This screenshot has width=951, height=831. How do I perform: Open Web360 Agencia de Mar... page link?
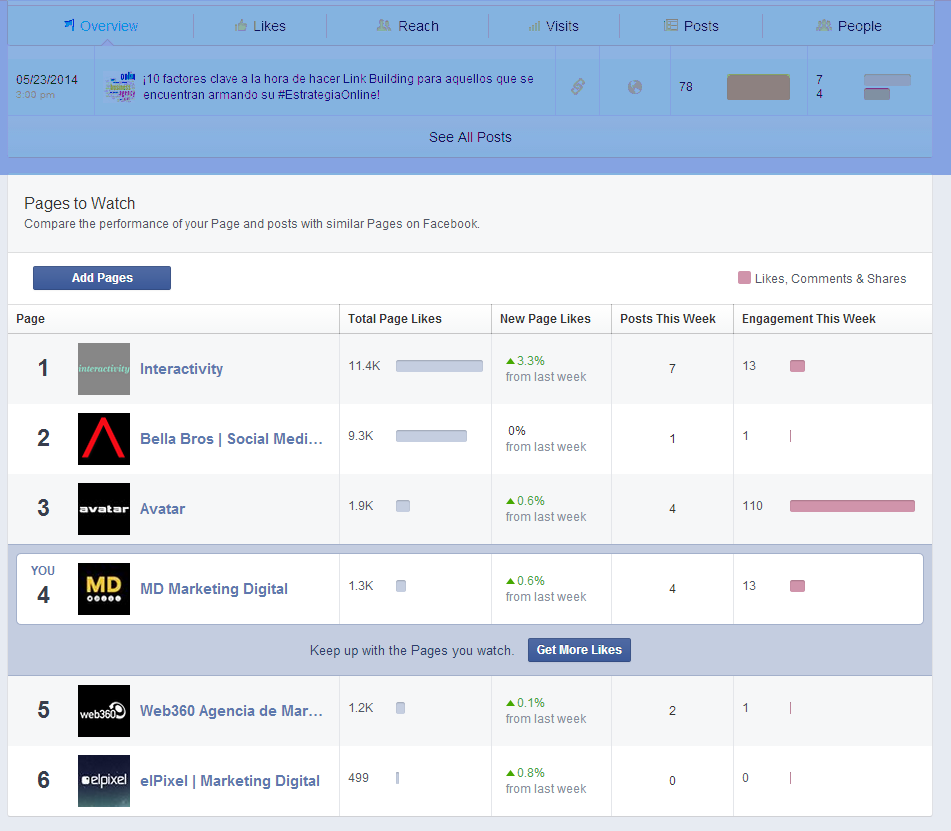click(x=231, y=711)
